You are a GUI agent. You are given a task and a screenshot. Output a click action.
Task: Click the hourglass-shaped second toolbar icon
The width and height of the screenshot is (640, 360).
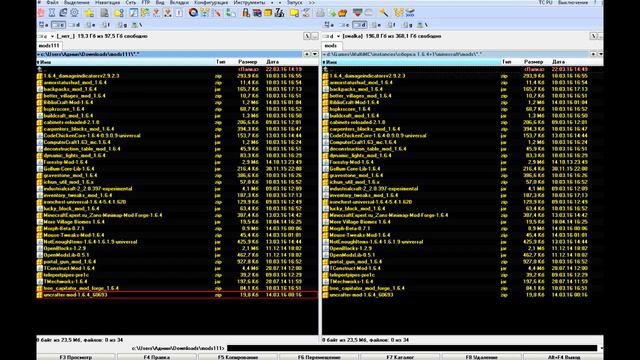coord(52,13)
